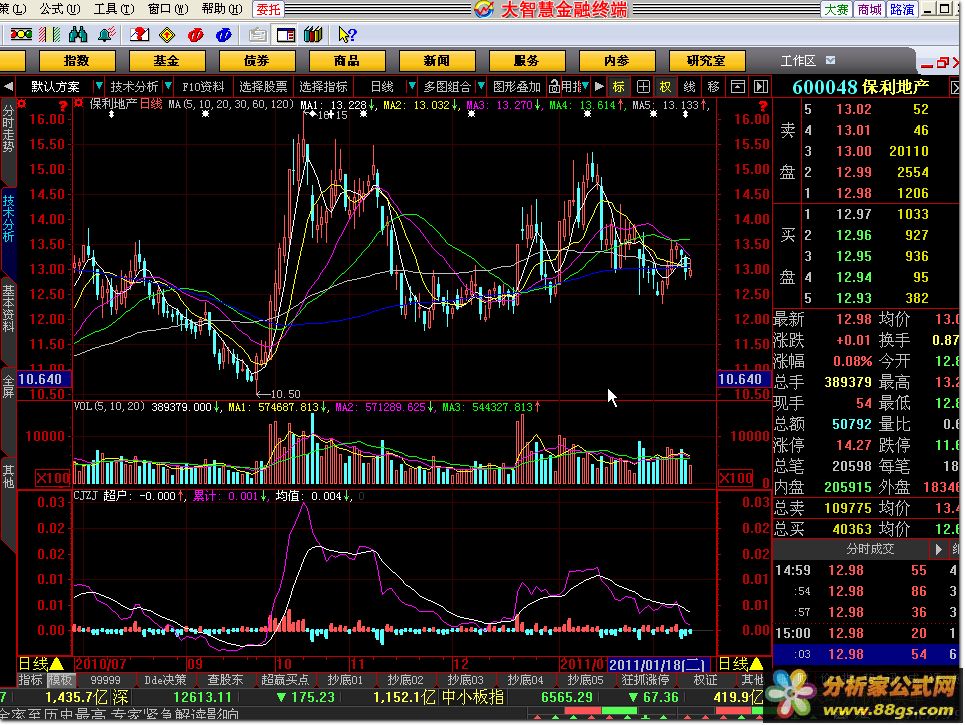Click the blue circular info icon
Screen dimensions: 965x725
pos(223,35)
